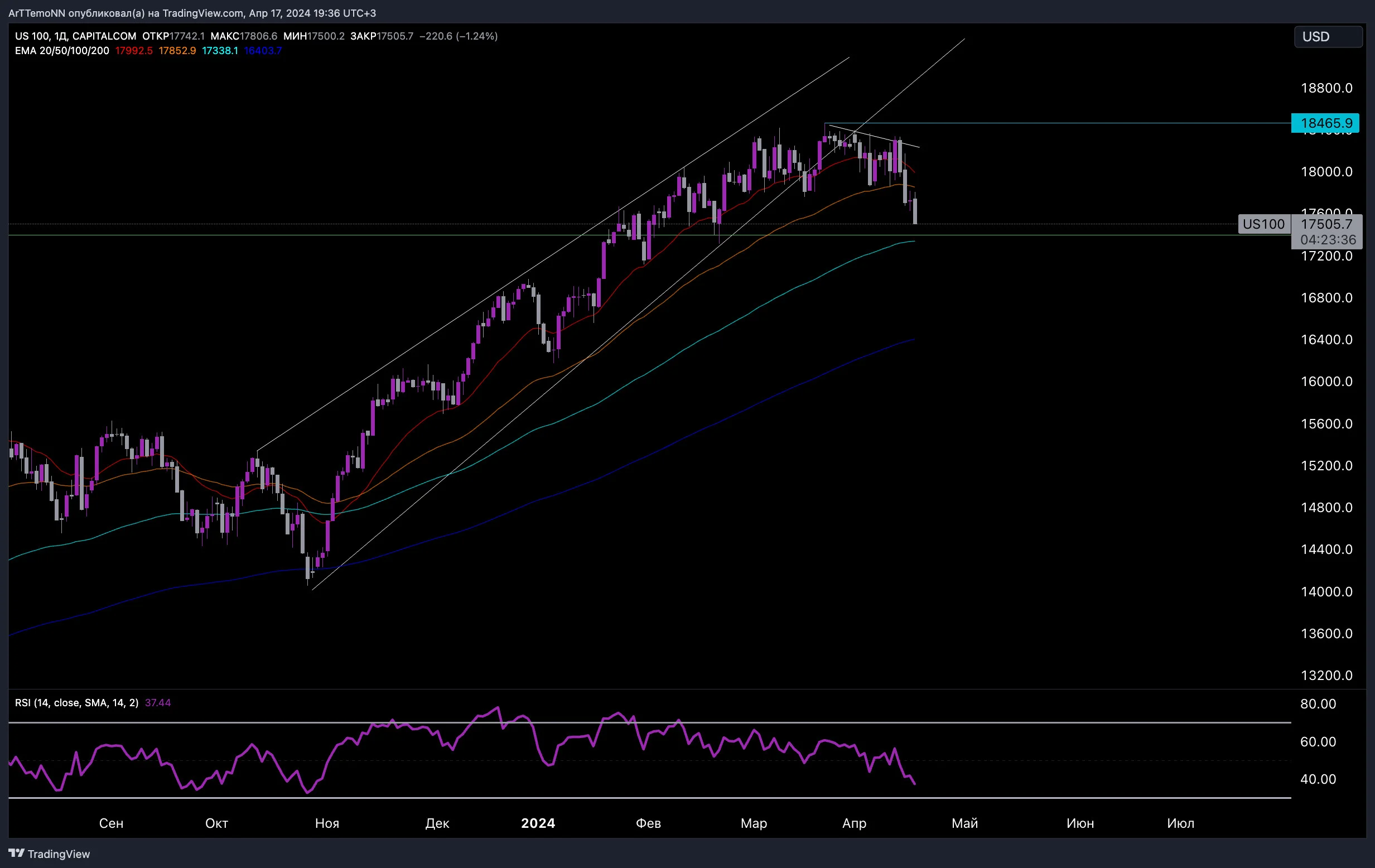Select the МИН value 17500.2
This screenshot has height=868, width=1375.
pyautogui.click(x=326, y=36)
